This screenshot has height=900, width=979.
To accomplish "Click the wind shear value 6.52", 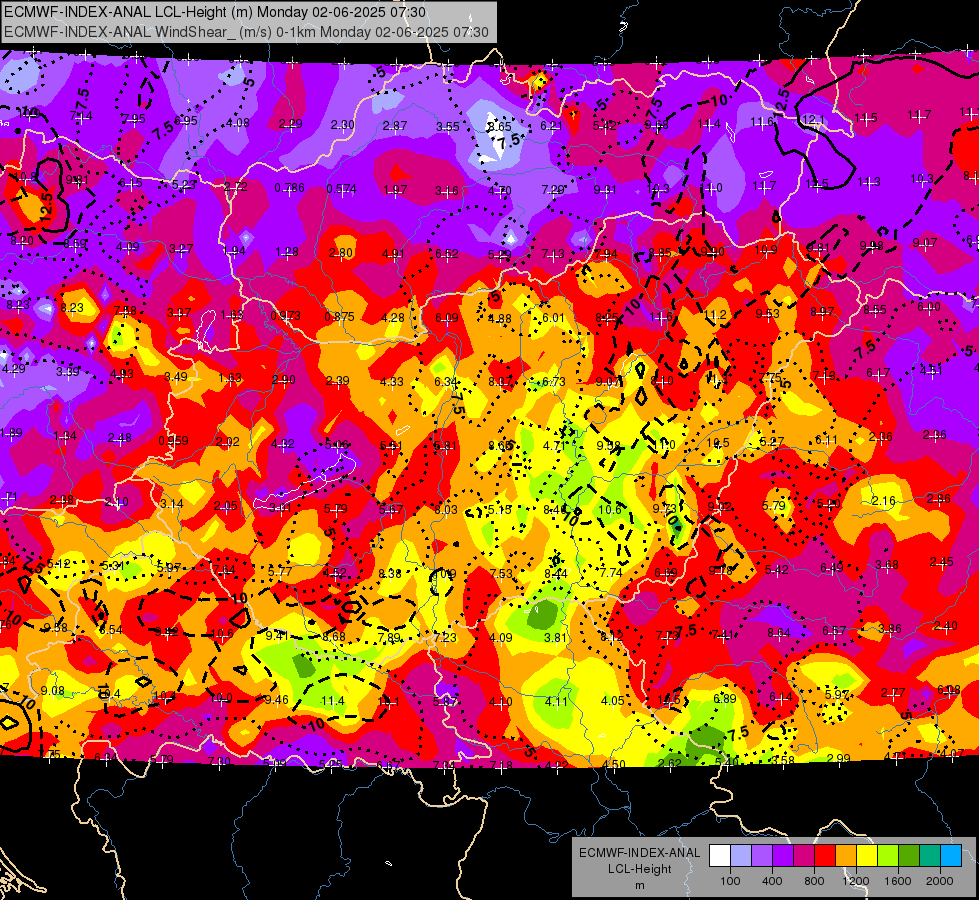I will point(446,254).
